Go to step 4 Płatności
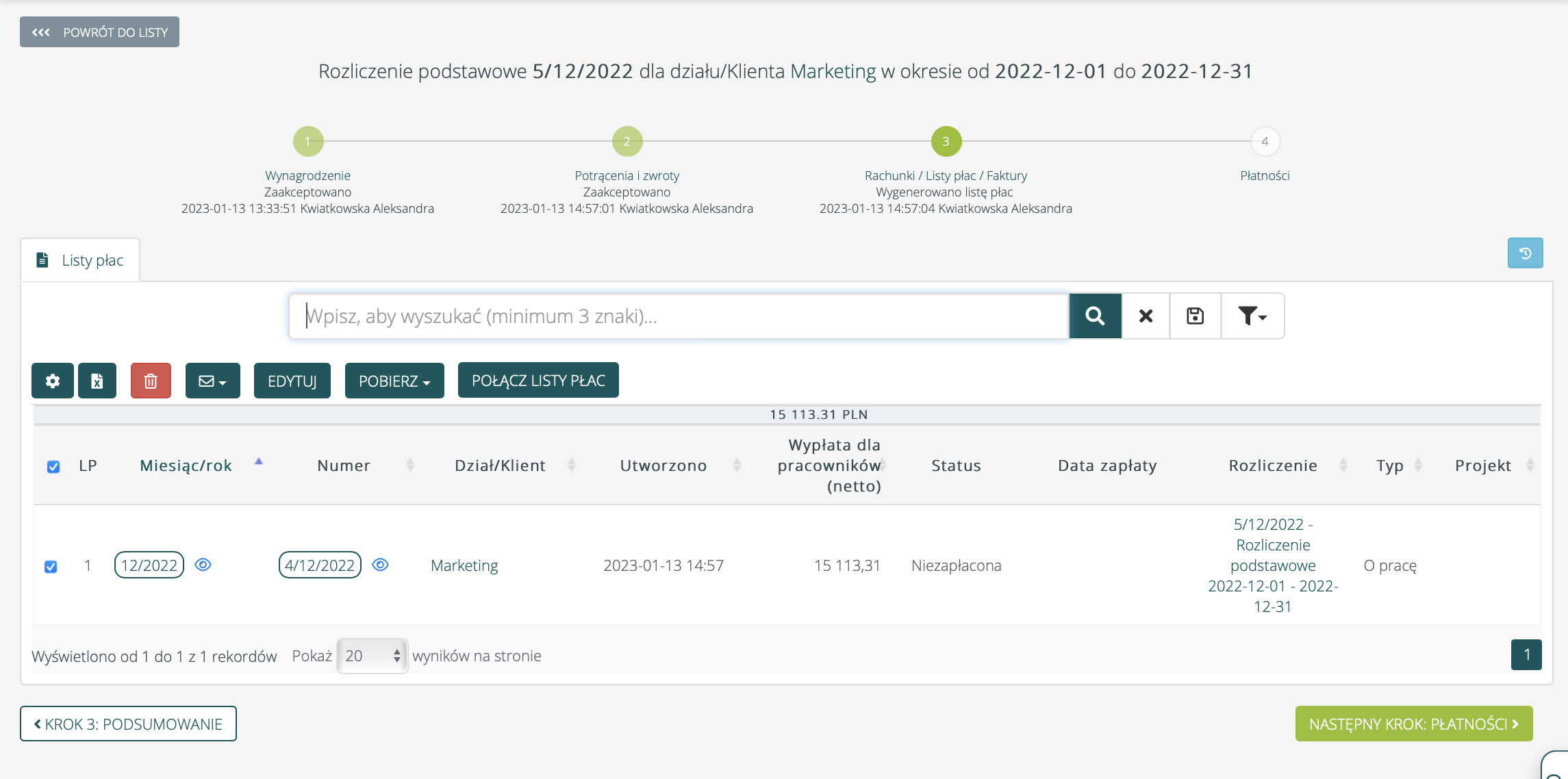1568x779 pixels. (x=1264, y=142)
